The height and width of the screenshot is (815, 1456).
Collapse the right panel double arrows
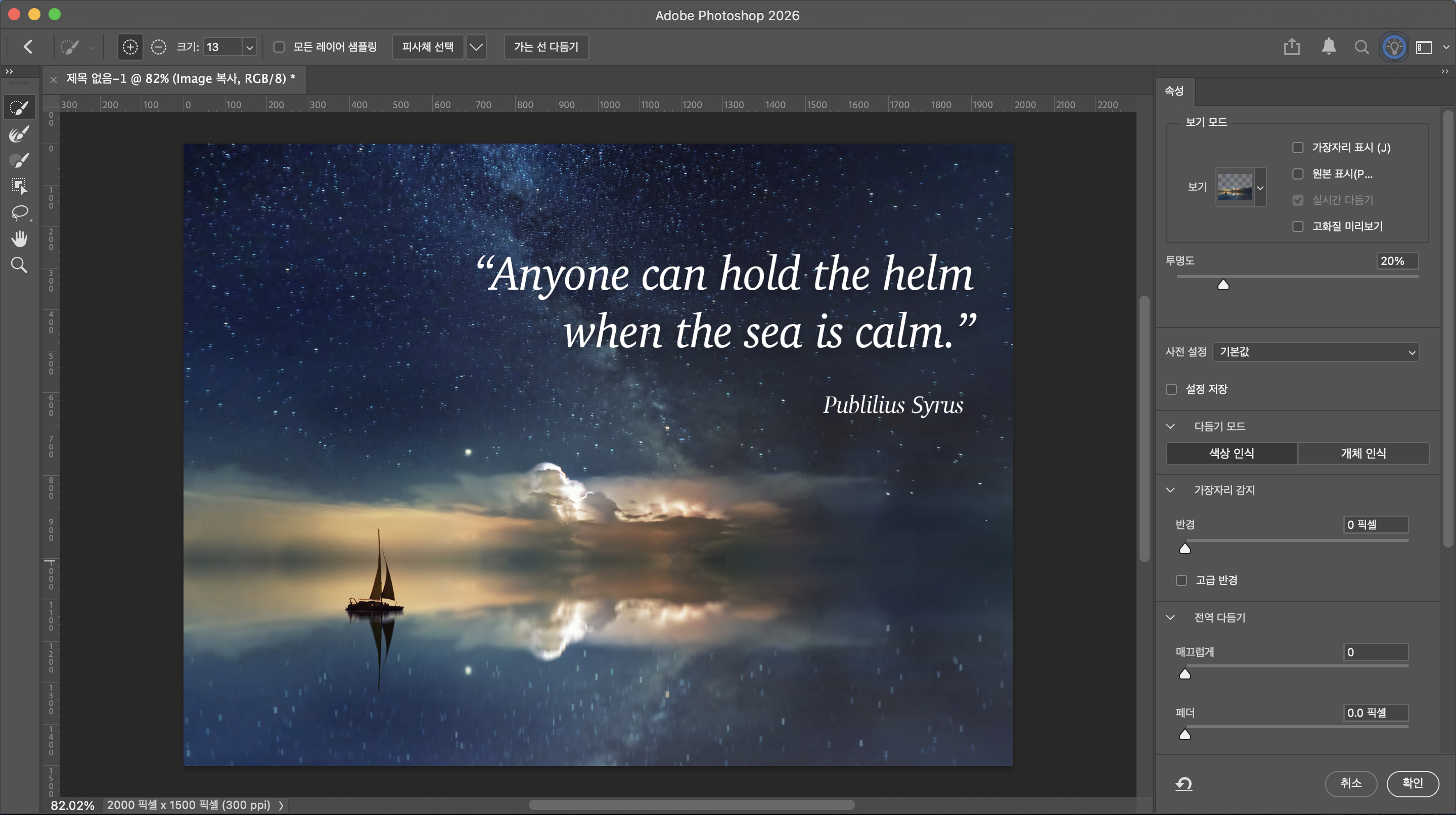1445,71
